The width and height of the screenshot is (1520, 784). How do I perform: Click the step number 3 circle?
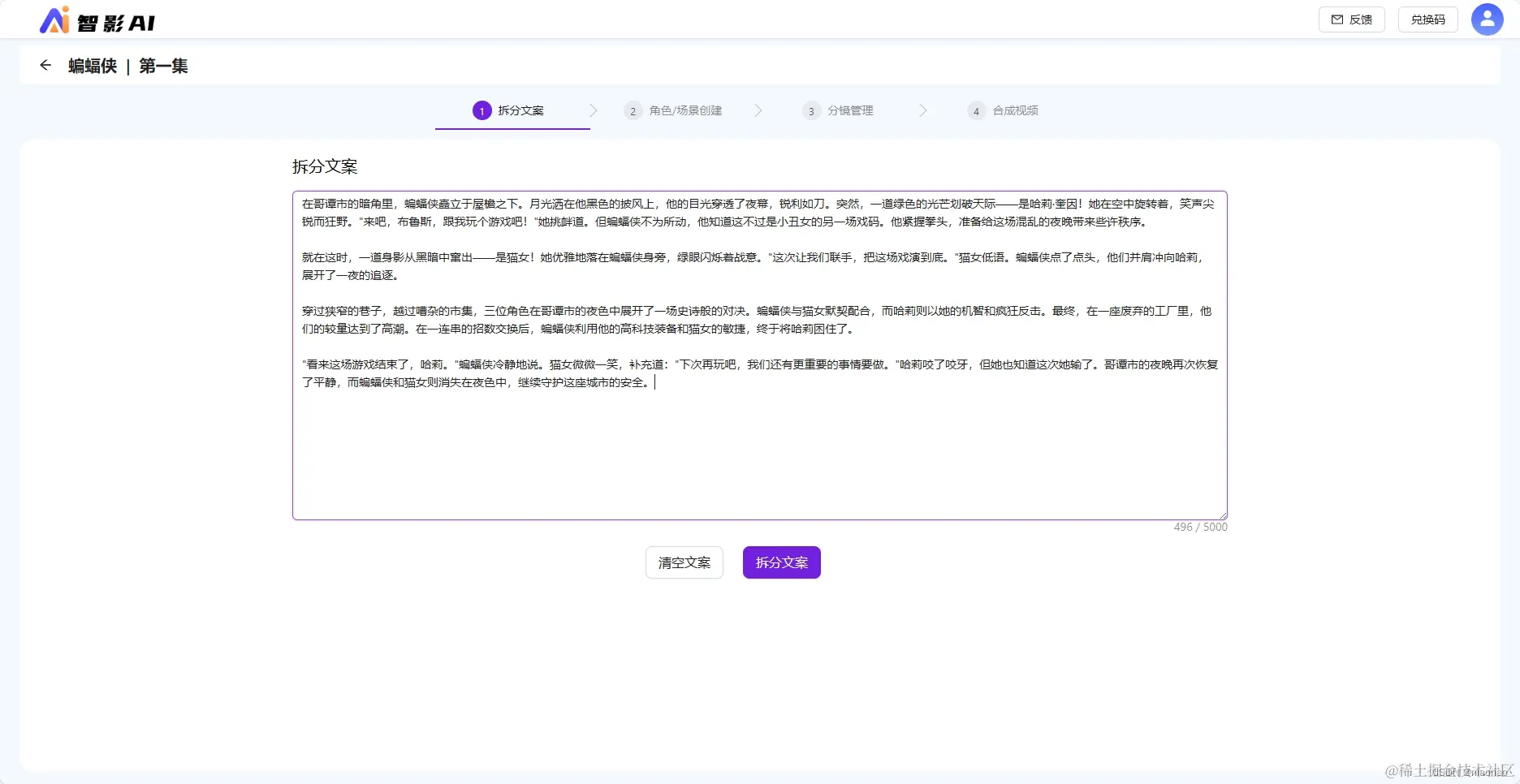(x=811, y=111)
